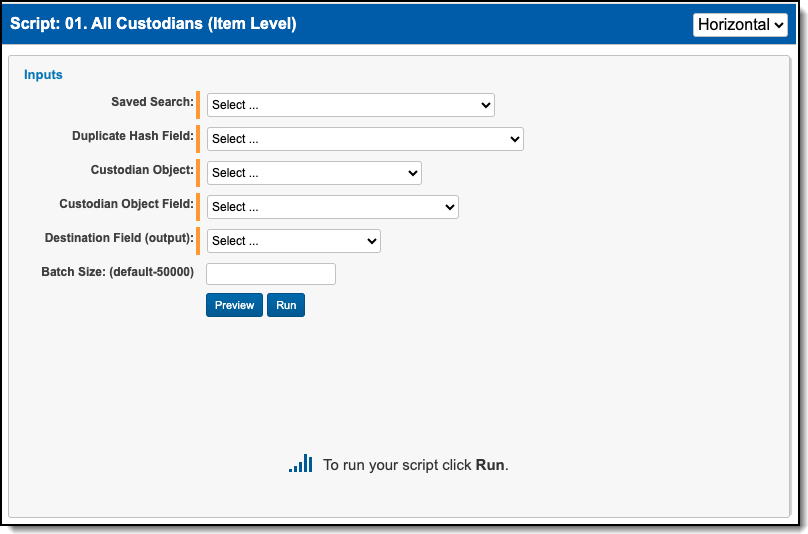Screen dimensions: 808x534
Task: Open the Duplicate Hash Field dropdown
Action: pos(364,139)
